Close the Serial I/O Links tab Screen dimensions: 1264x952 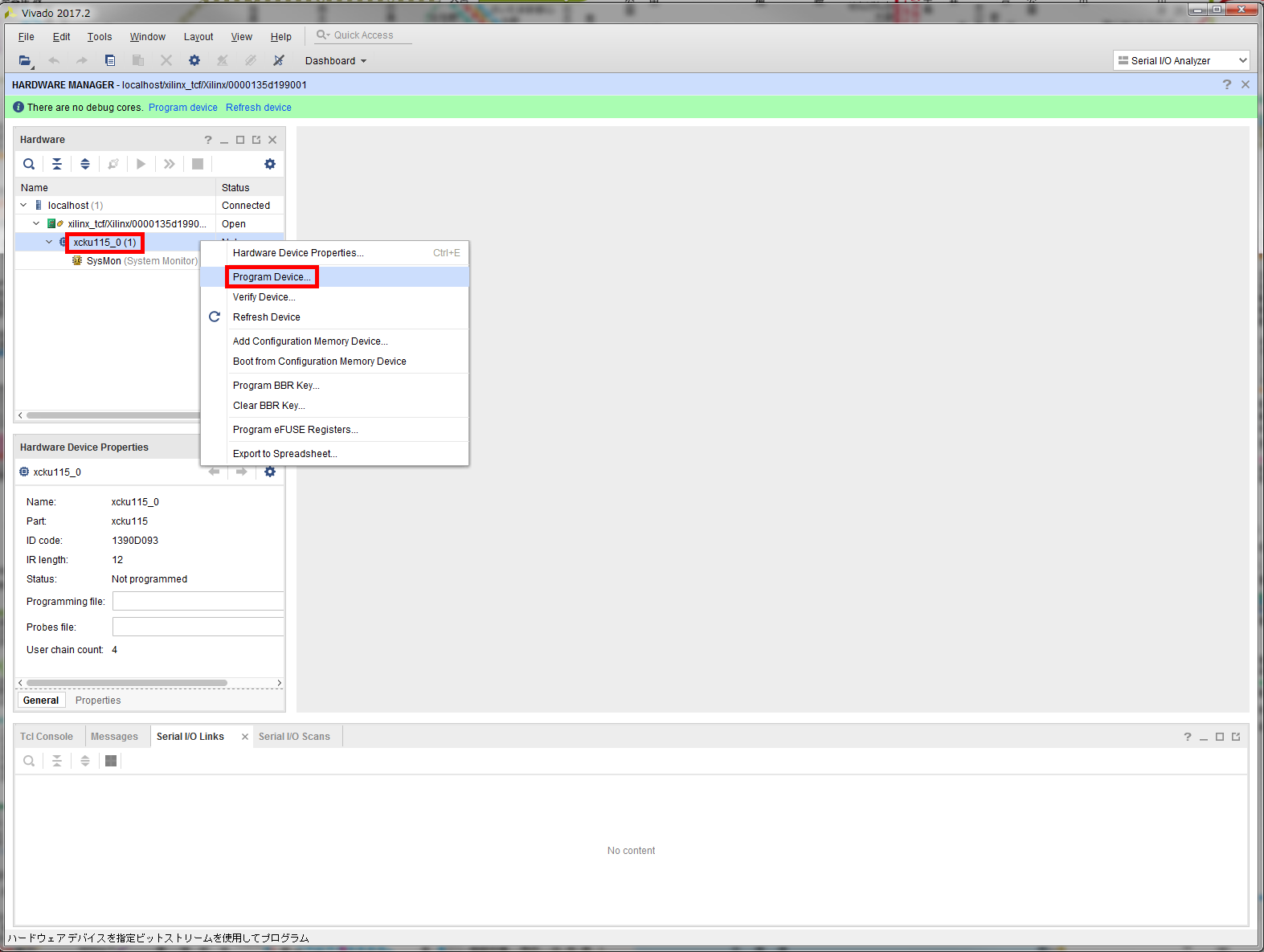tap(245, 737)
